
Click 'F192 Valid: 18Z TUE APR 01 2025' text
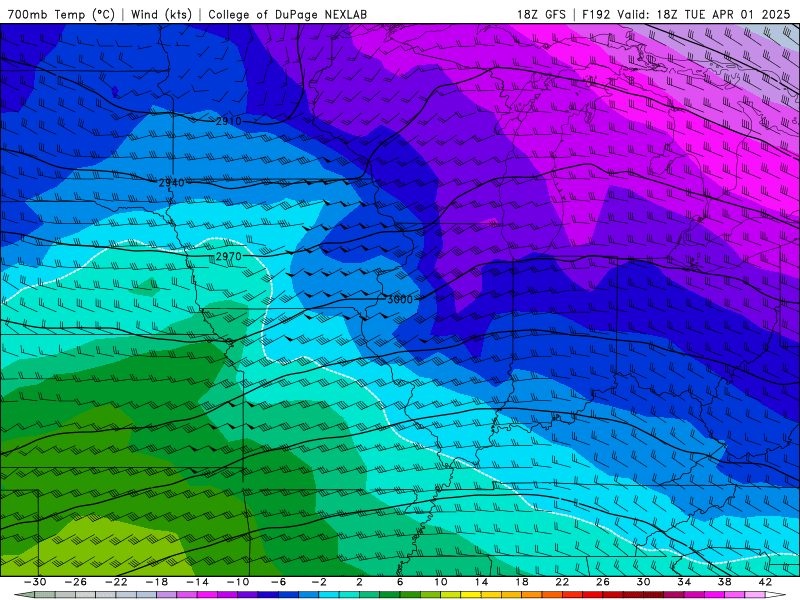tap(686, 14)
